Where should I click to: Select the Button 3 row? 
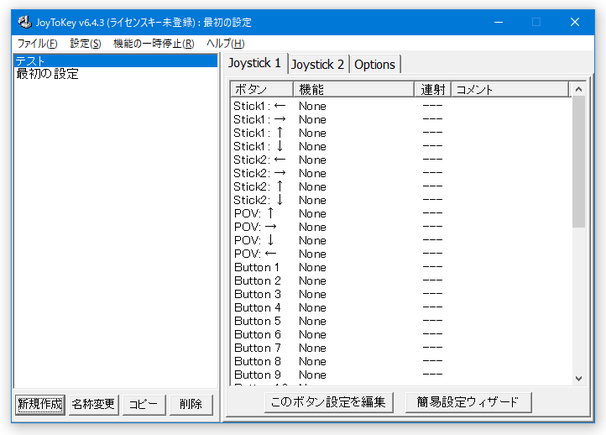coord(401,294)
